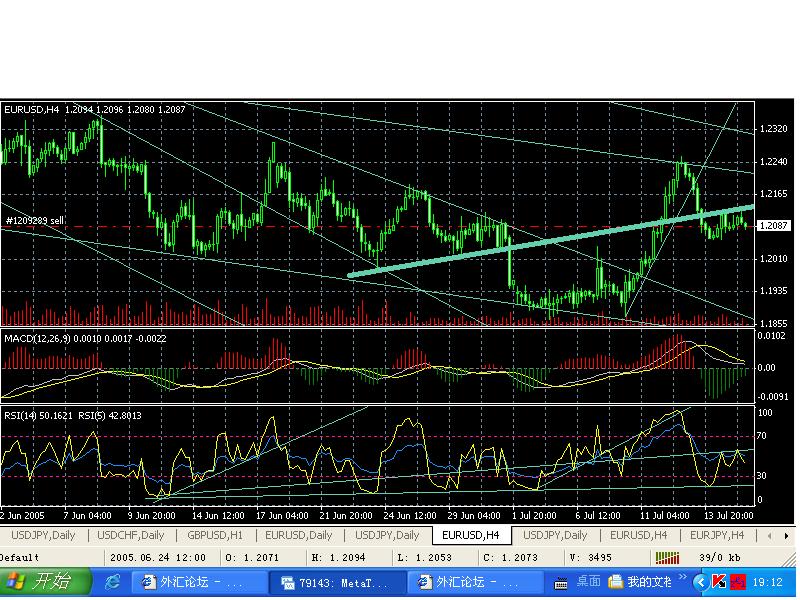The width and height of the screenshot is (800, 600).
Task: Click the 0.0102 MACD scale value
Action: (771, 336)
